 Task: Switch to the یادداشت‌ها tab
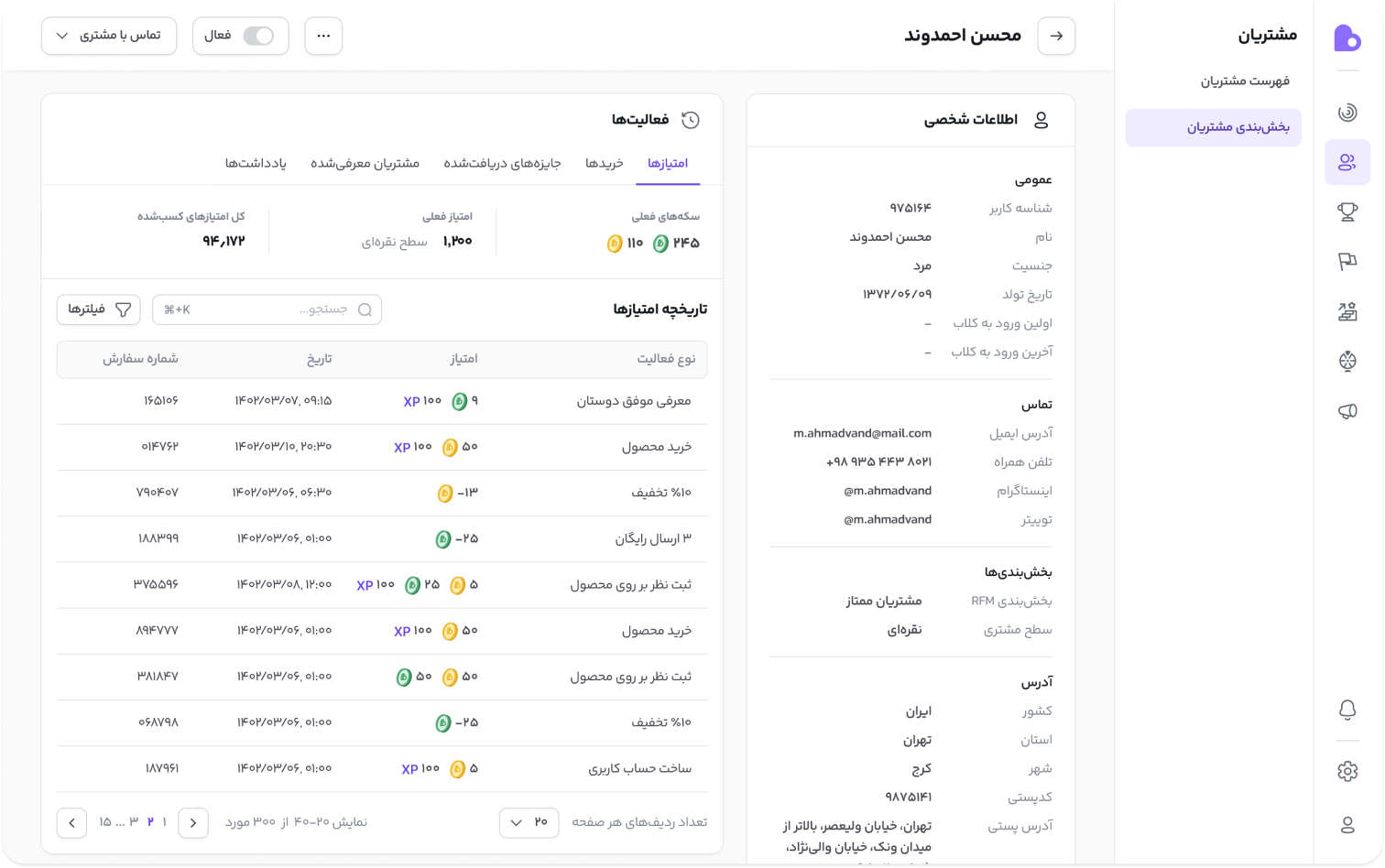click(x=256, y=163)
